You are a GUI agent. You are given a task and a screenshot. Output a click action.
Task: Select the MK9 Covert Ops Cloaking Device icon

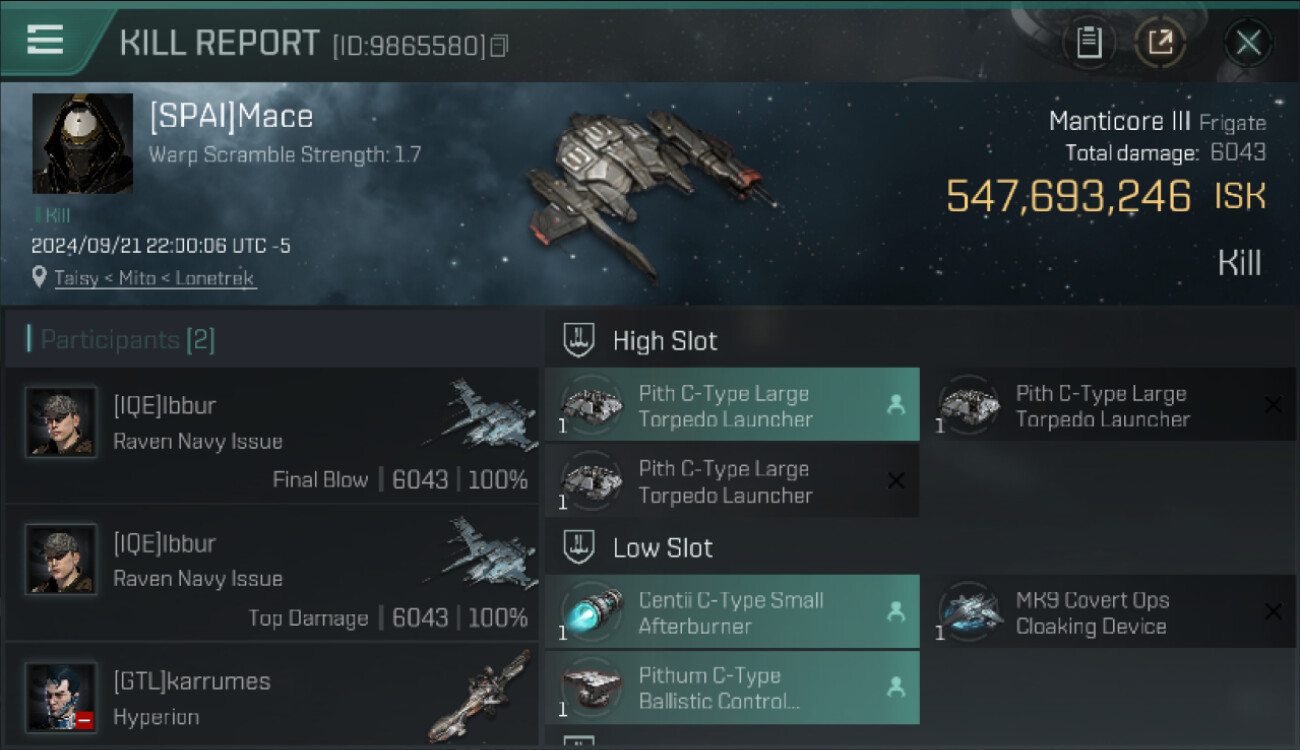(x=969, y=611)
